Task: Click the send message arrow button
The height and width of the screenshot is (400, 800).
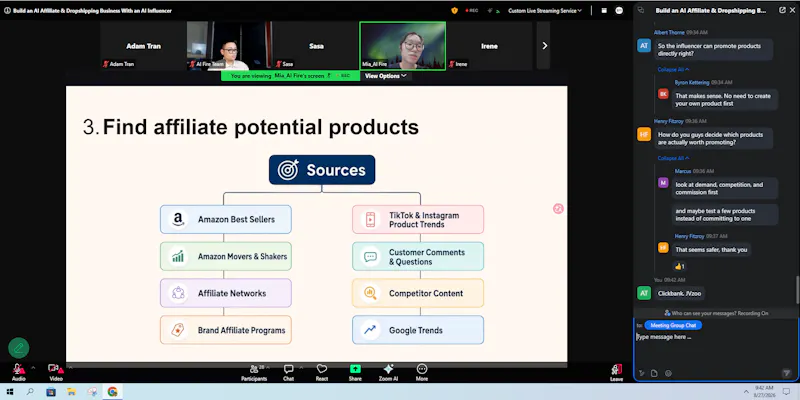Action: [786, 373]
